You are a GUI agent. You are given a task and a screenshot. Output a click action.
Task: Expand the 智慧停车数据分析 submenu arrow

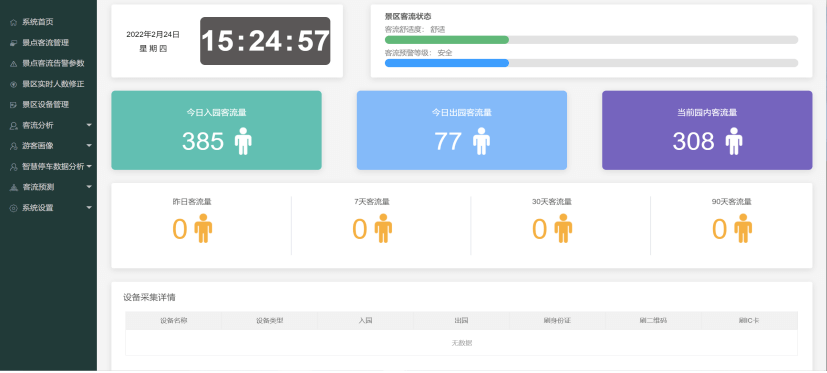tap(89, 166)
